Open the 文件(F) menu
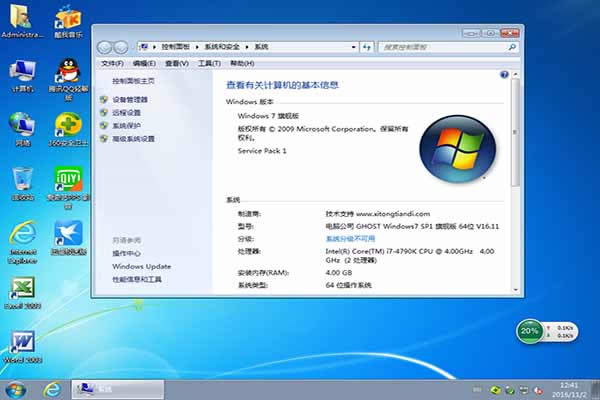Screen dimensions: 600x400 click(113, 63)
